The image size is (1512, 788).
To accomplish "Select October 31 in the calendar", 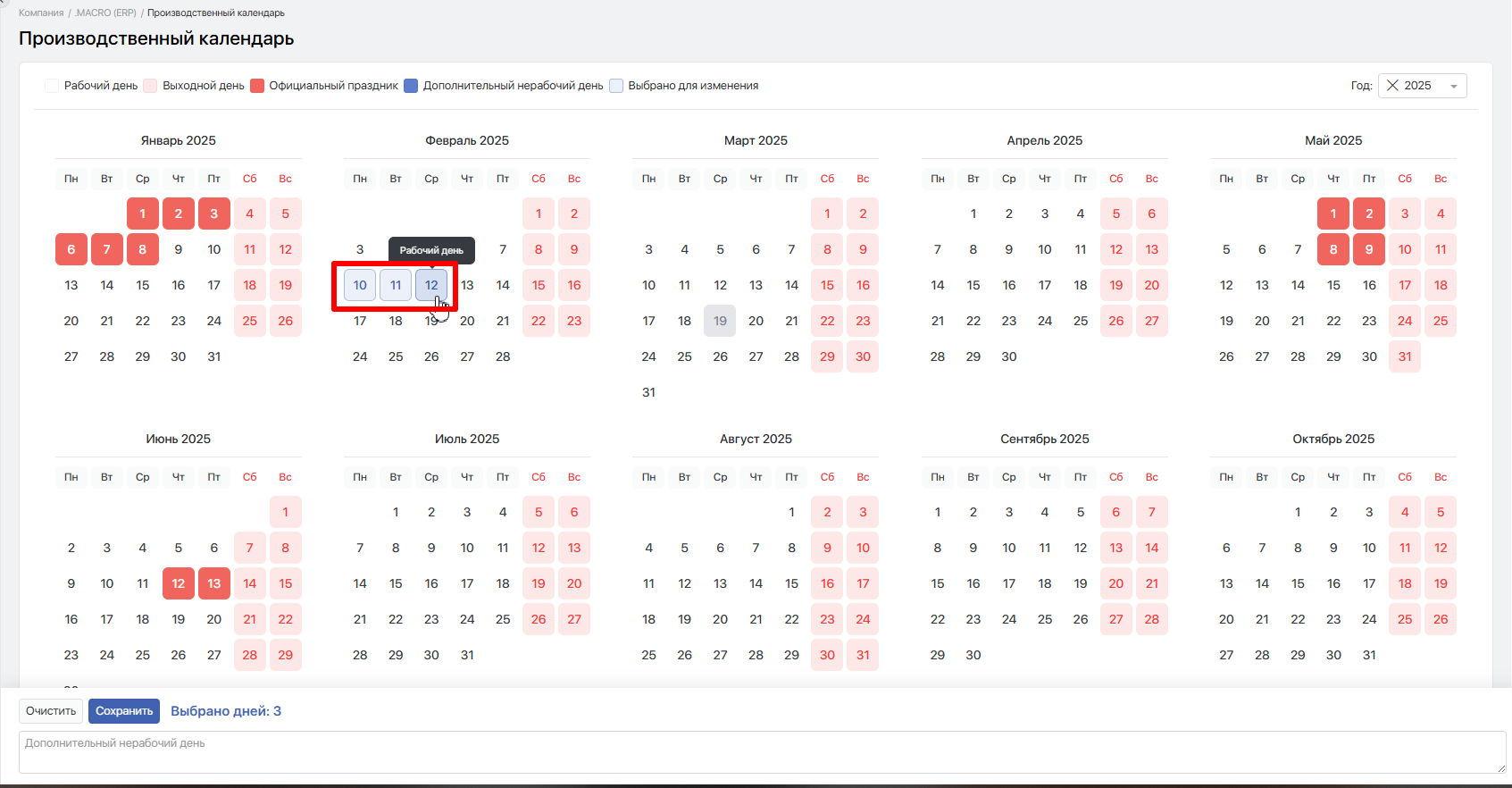I will 1369,655.
